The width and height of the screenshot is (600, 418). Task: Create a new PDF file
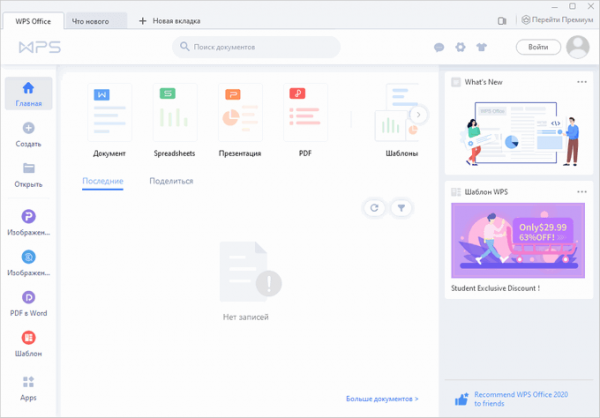point(305,120)
